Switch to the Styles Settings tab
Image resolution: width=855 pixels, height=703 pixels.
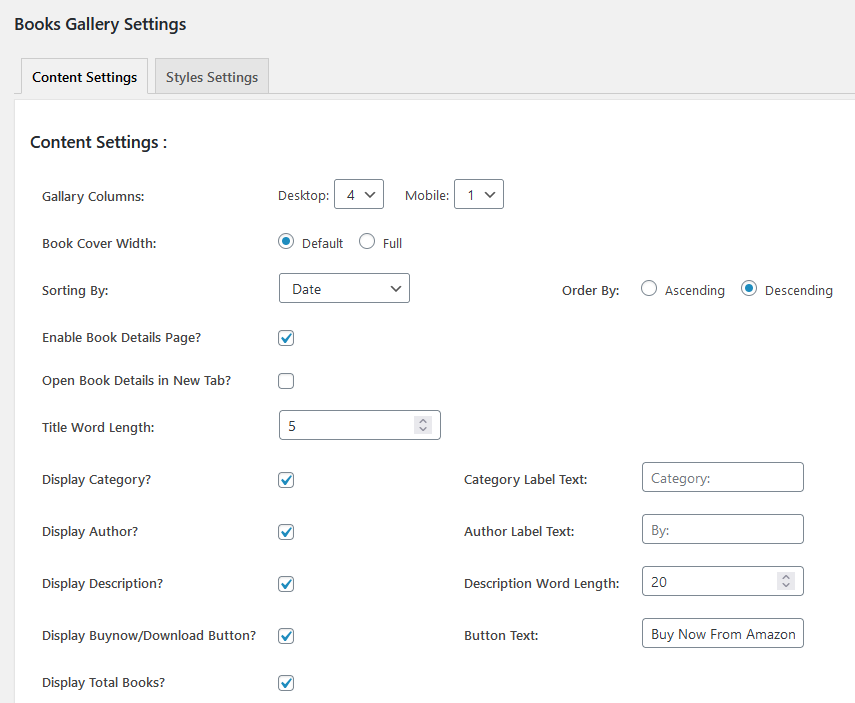(212, 76)
